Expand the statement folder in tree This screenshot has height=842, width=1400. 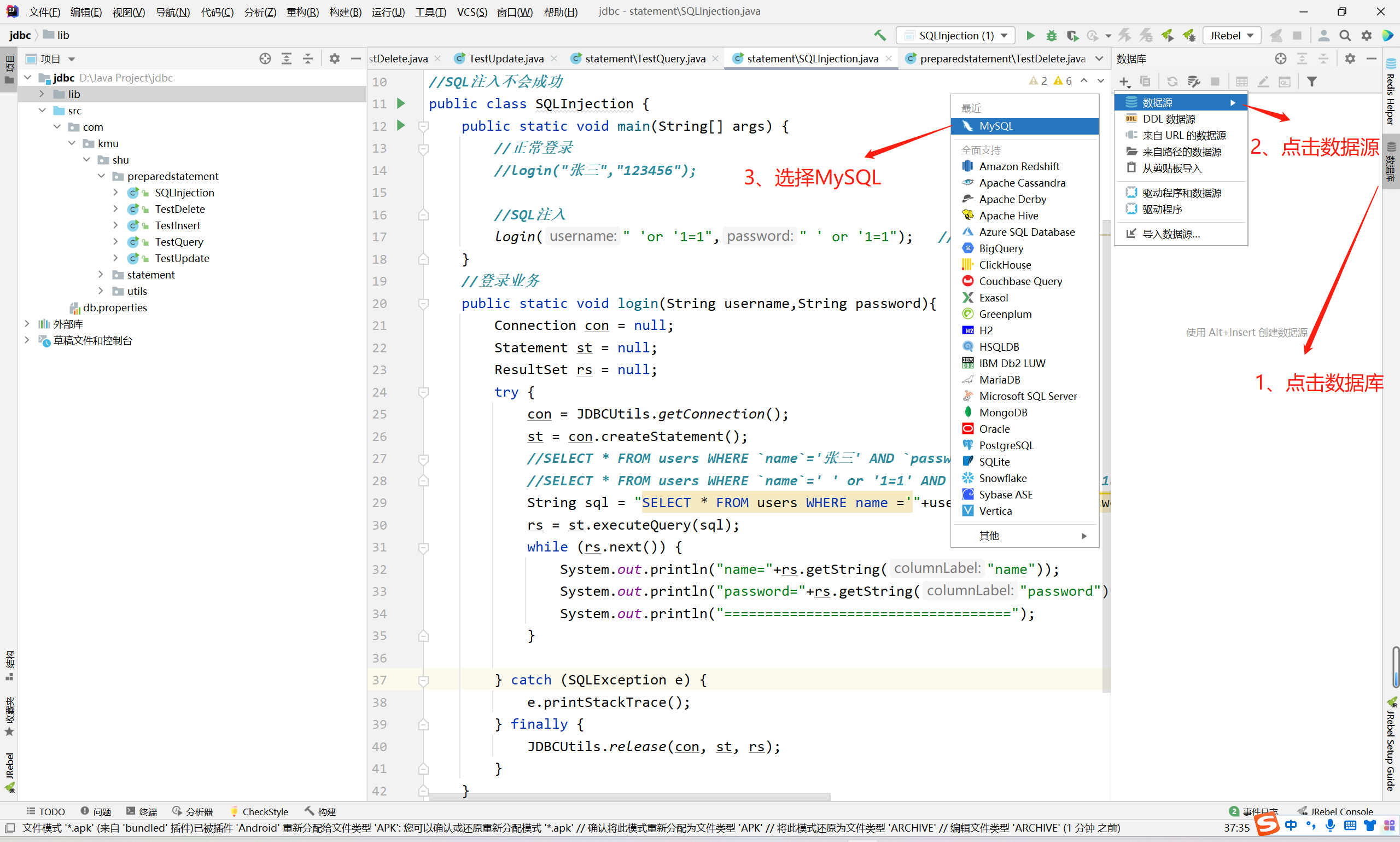coord(101,275)
